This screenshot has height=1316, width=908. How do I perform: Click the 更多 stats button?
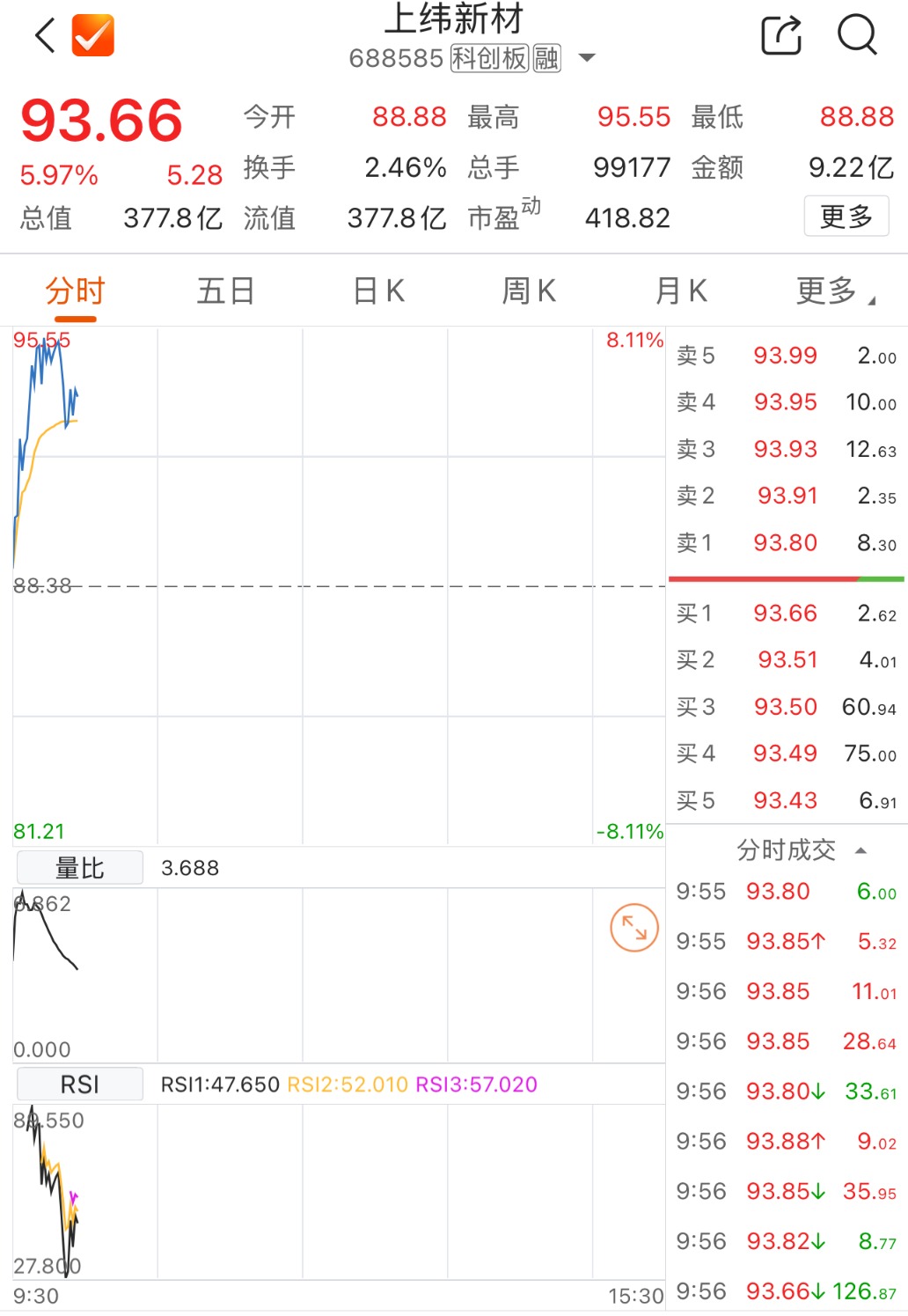[x=846, y=217]
